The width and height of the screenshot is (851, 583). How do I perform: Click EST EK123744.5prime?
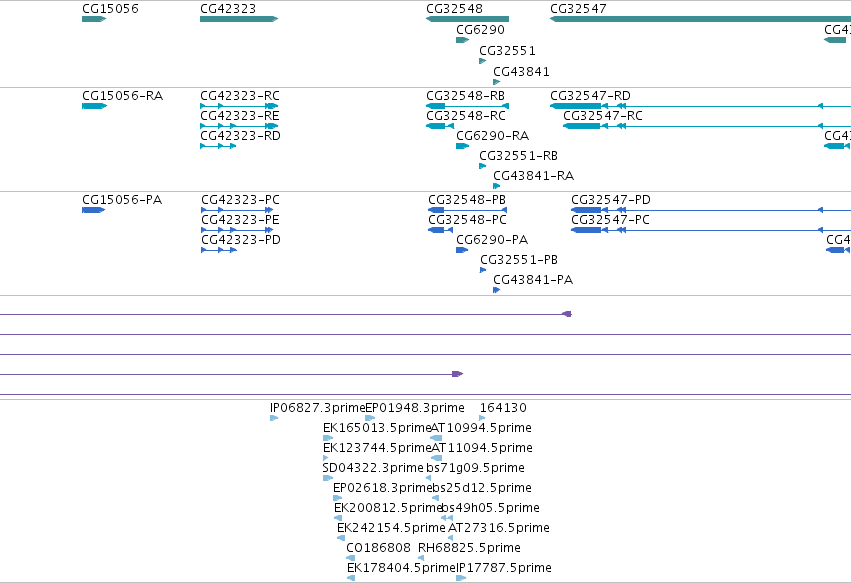pos(377,448)
